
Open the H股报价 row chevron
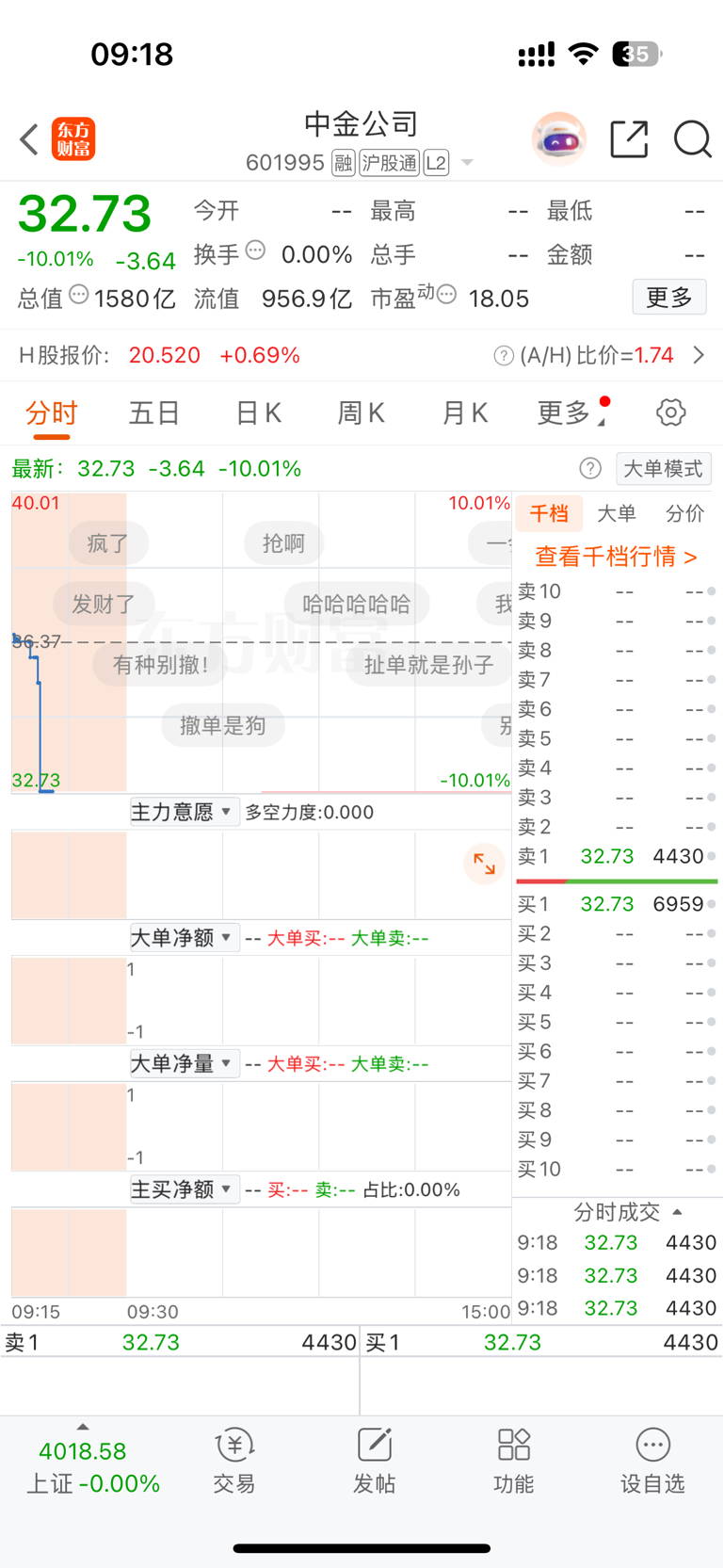click(699, 355)
